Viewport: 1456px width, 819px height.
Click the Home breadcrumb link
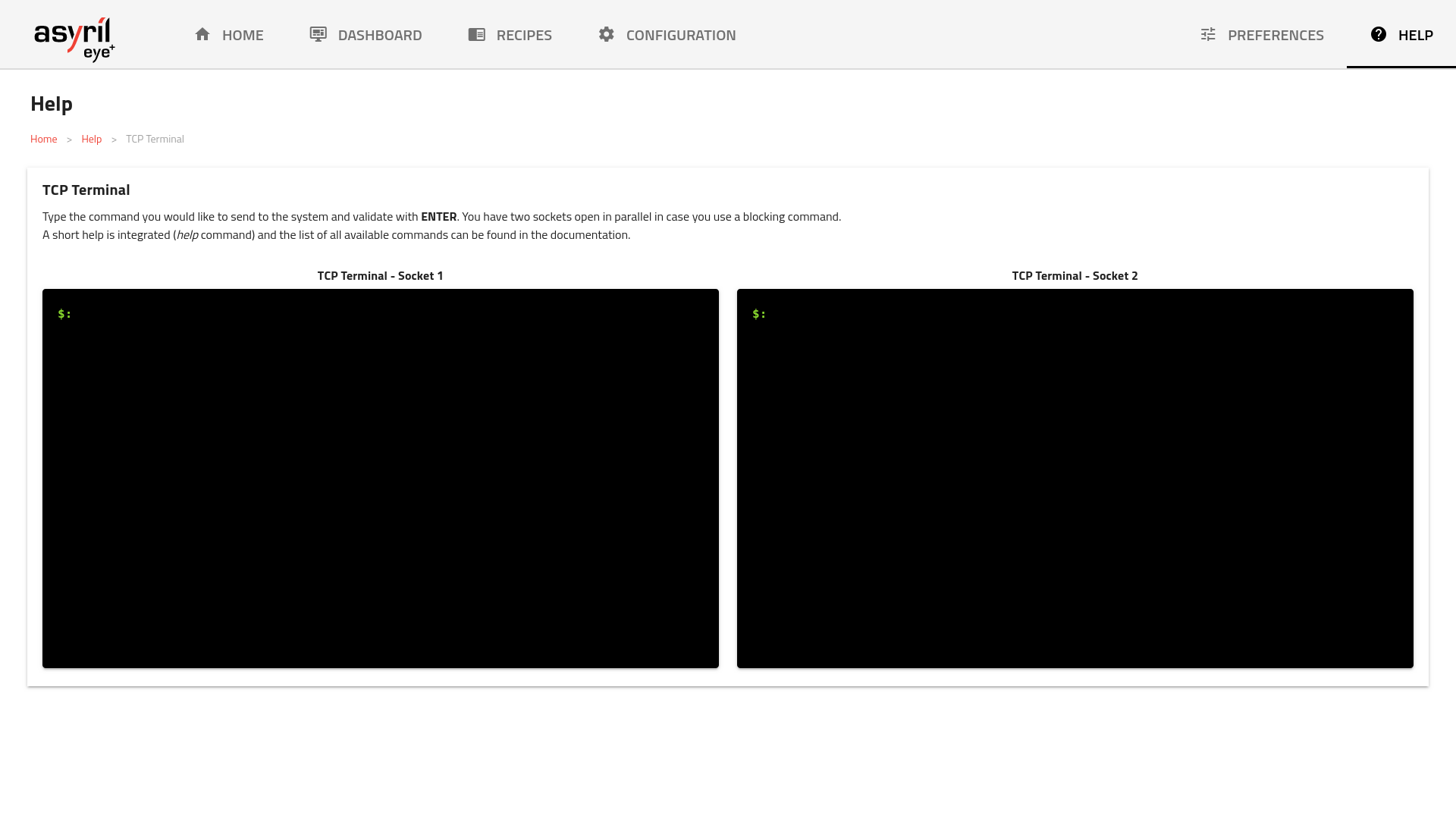click(x=43, y=138)
